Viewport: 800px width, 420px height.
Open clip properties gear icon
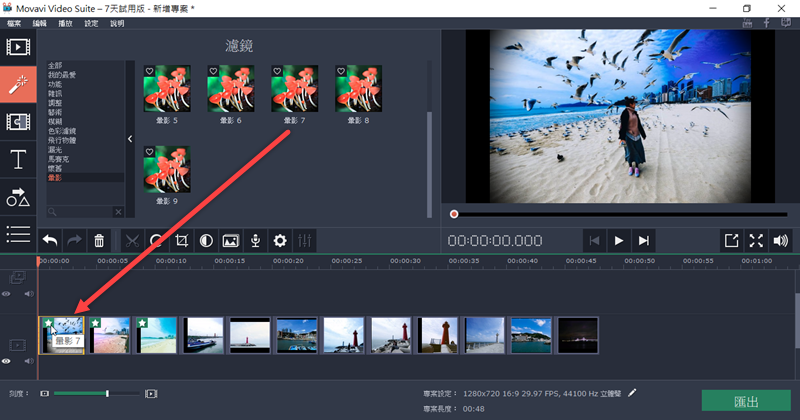(x=280, y=241)
